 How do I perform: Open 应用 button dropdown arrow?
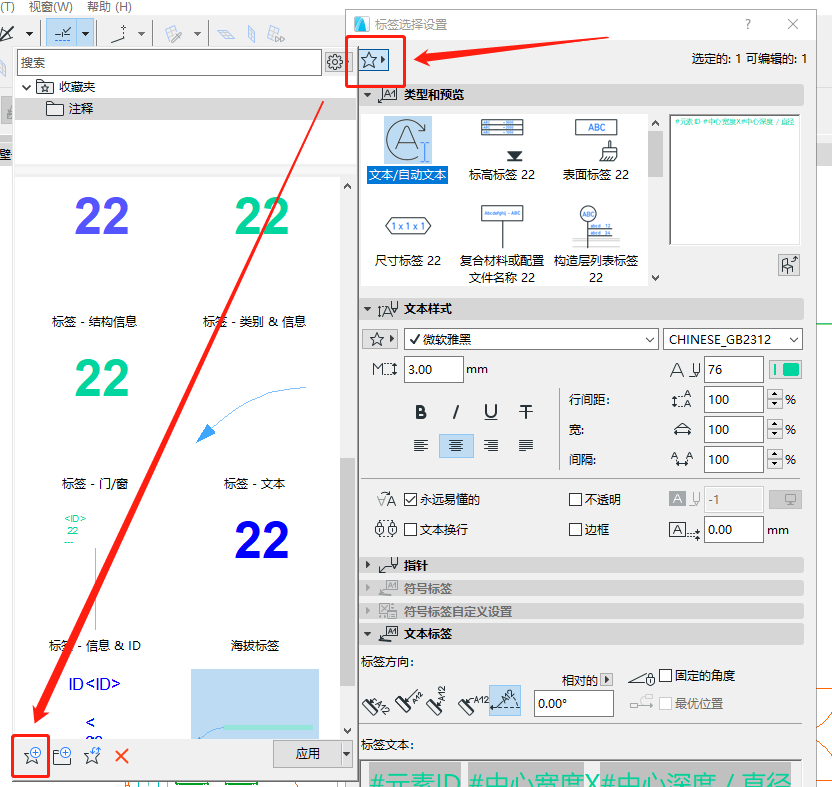347,754
